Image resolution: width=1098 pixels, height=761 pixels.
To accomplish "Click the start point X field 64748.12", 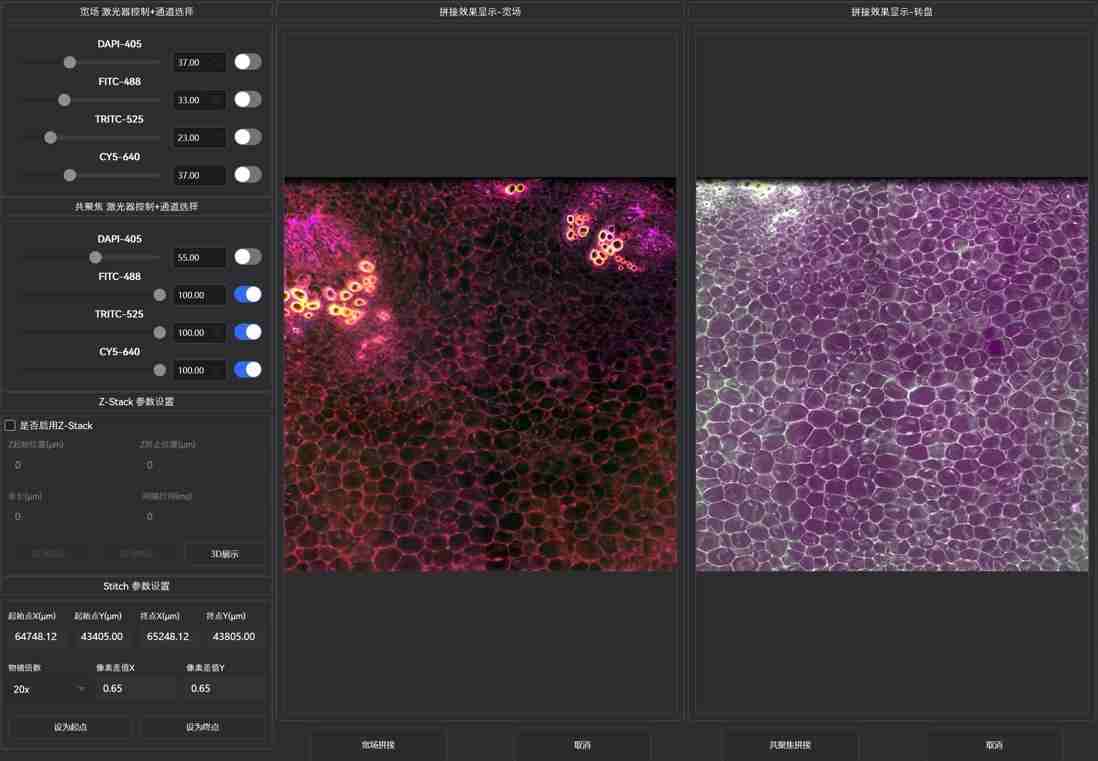I will point(37,637).
